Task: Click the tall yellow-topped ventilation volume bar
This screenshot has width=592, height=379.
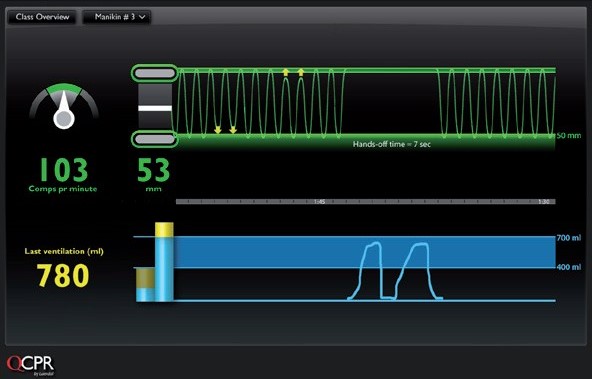Action: pyautogui.click(x=164, y=262)
